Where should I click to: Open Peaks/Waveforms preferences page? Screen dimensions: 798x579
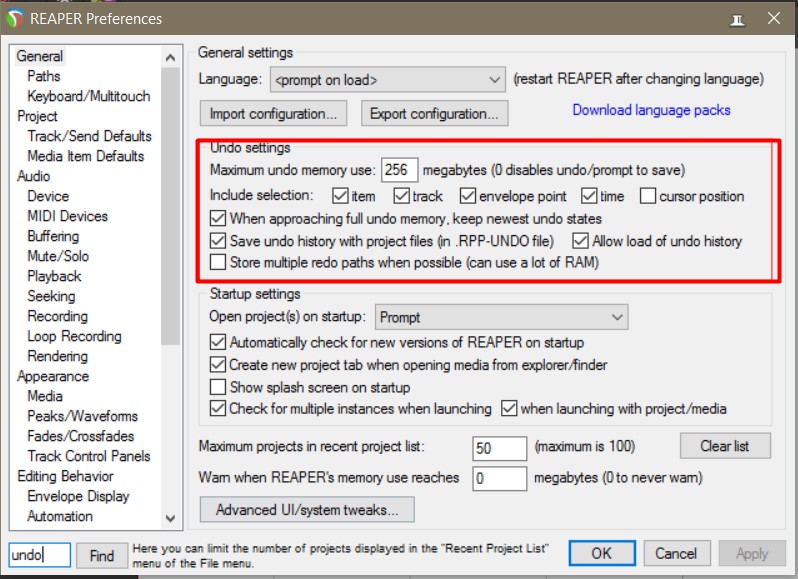82,416
